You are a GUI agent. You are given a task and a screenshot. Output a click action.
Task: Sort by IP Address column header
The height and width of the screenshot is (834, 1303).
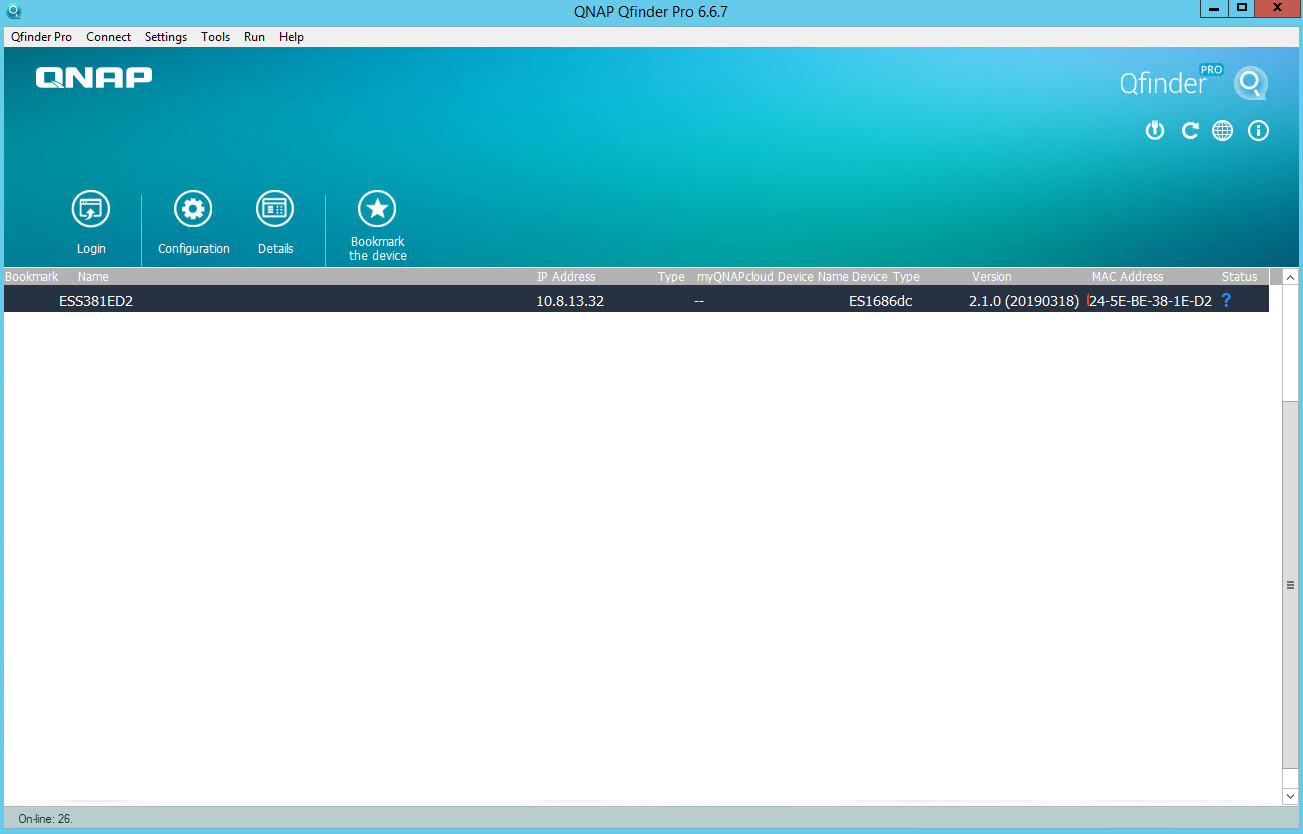point(566,277)
